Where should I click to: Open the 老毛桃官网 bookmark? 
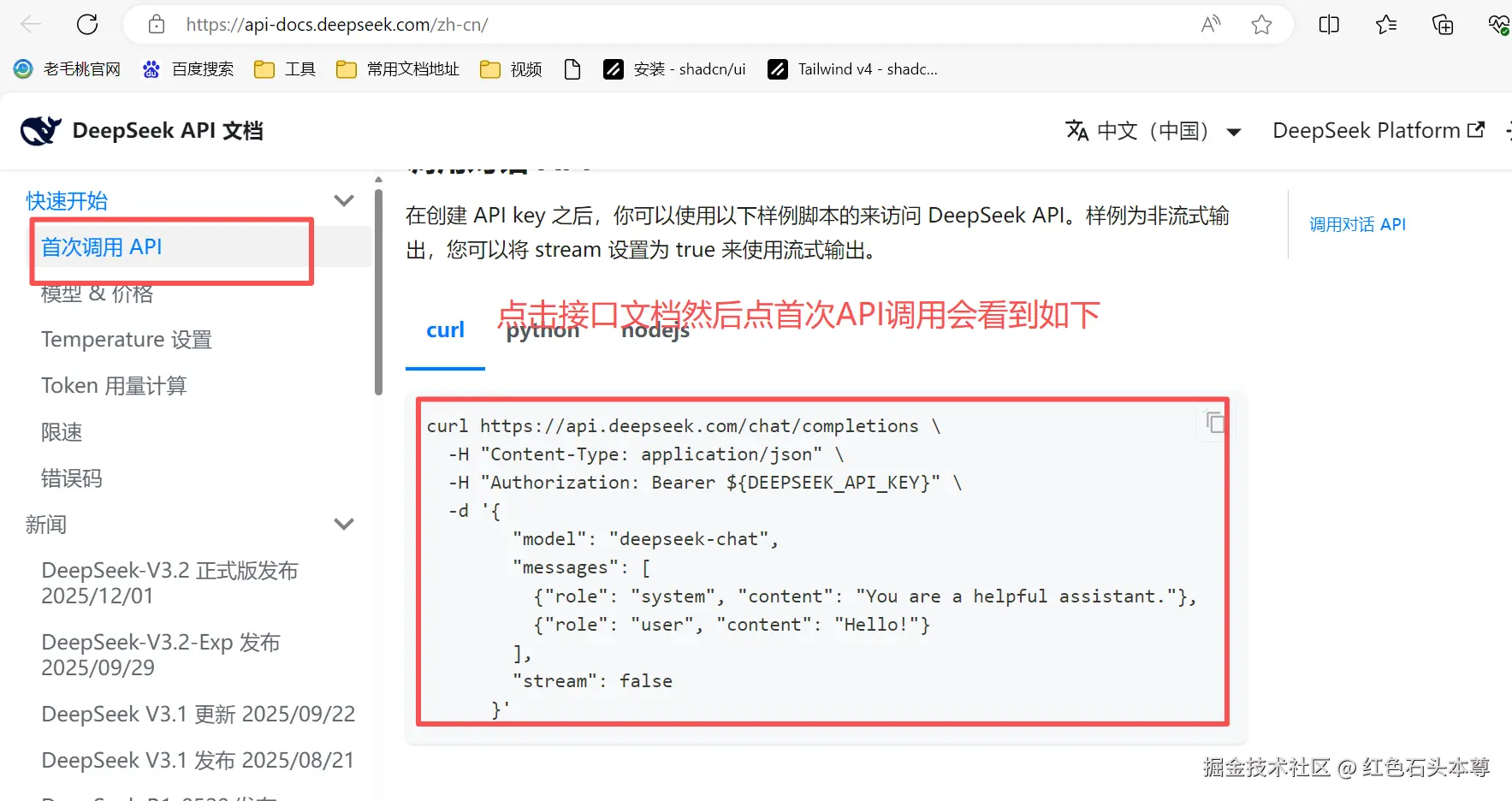tap(68, 69)
